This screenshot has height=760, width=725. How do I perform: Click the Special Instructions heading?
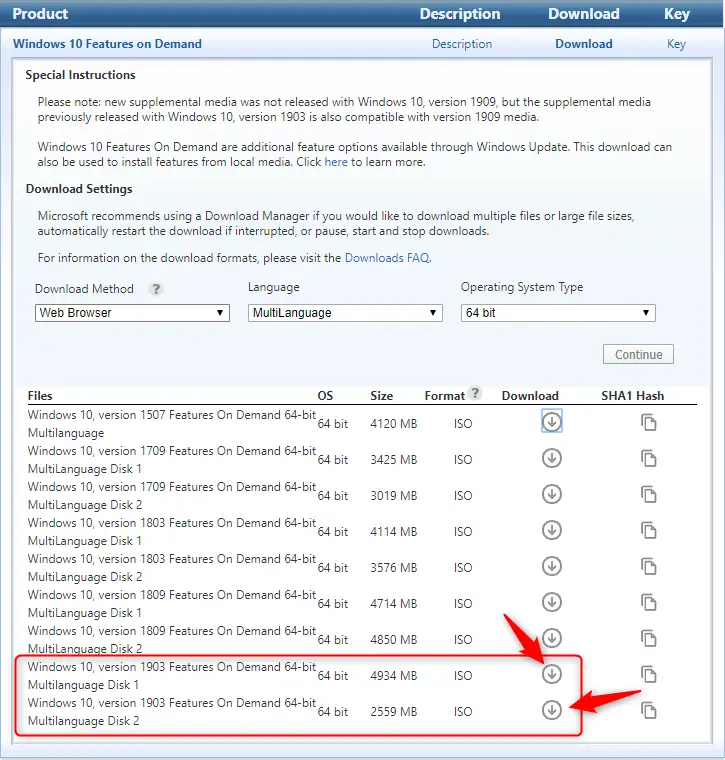80,75
